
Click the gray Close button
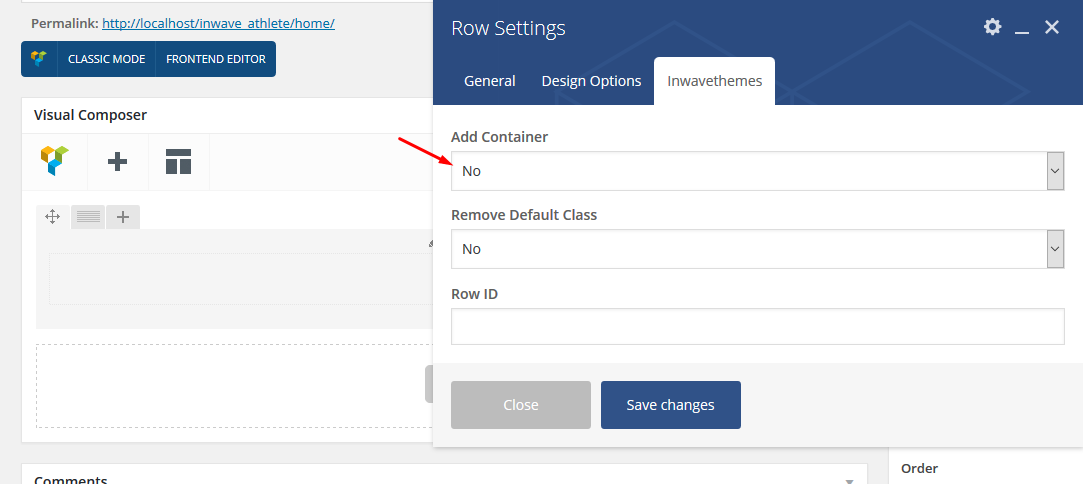pyautogui.click(x=521, y=405)
